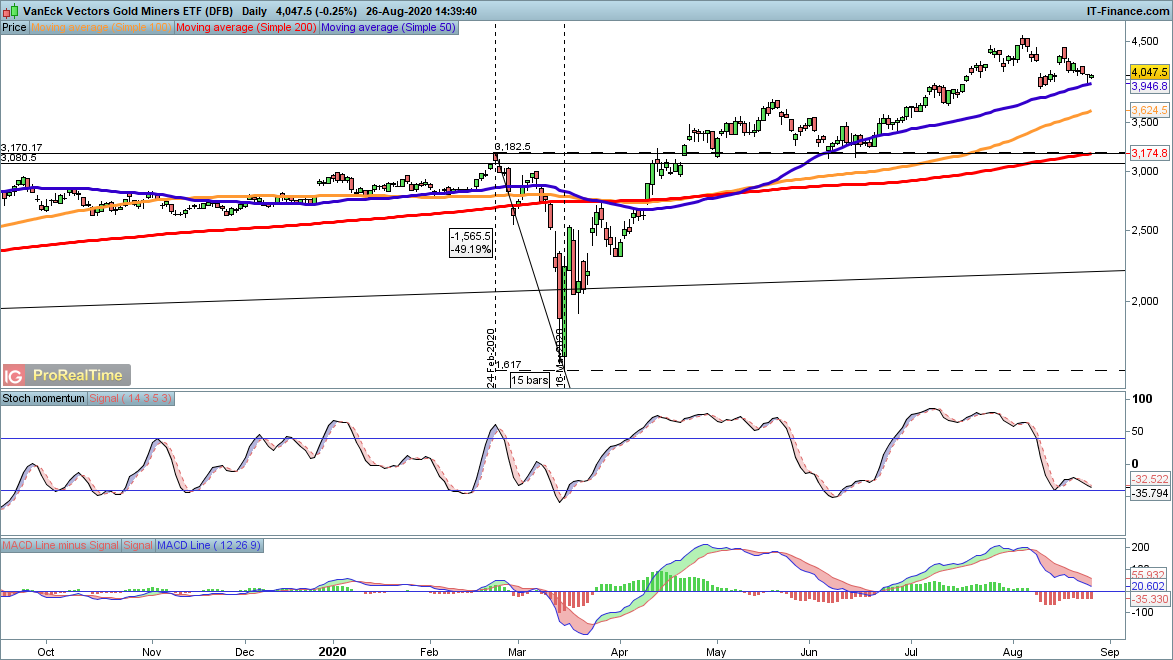Image resolution: width=1173 pixels, height=660 pixels.
Task: Click the Stoch momentum indicator label
Action: coord(45,398)
